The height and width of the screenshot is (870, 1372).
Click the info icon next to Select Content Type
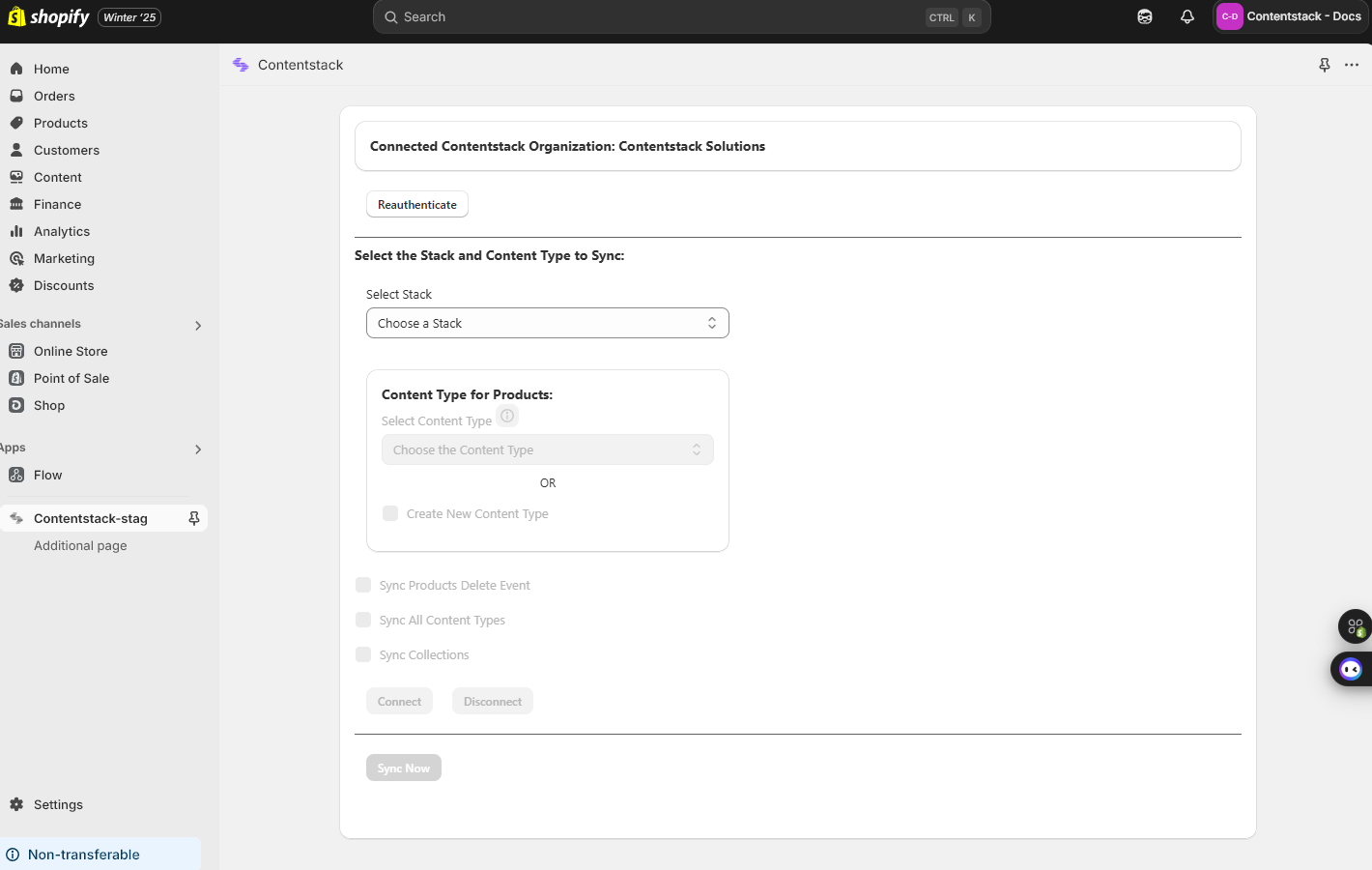coord(507,416)
